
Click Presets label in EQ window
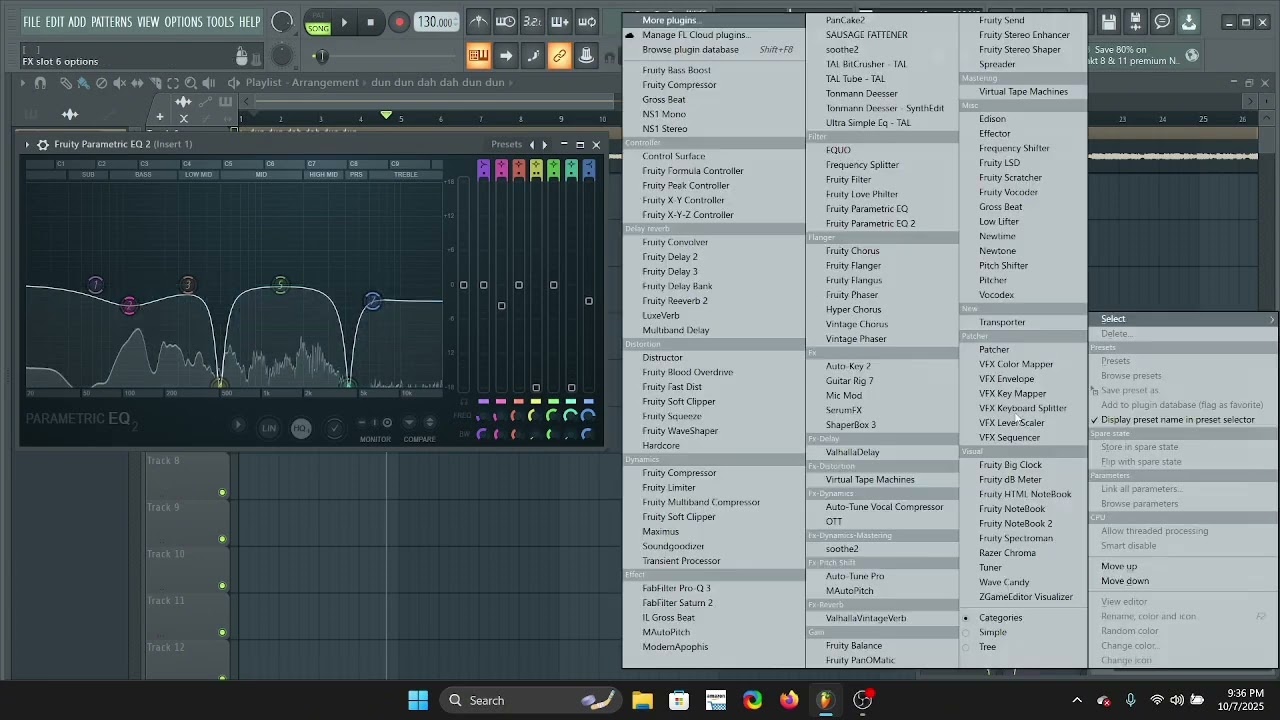[506, 144]
